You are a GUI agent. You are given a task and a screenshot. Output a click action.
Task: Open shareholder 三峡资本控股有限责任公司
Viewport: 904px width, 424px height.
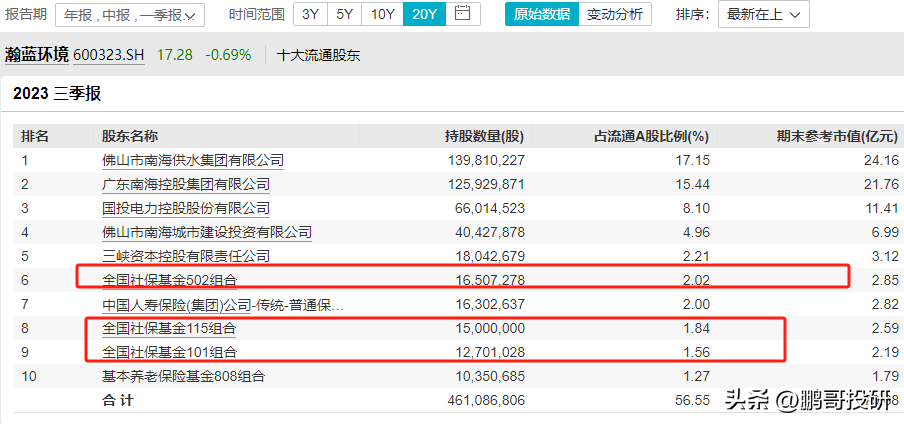(x=186, y=256)
